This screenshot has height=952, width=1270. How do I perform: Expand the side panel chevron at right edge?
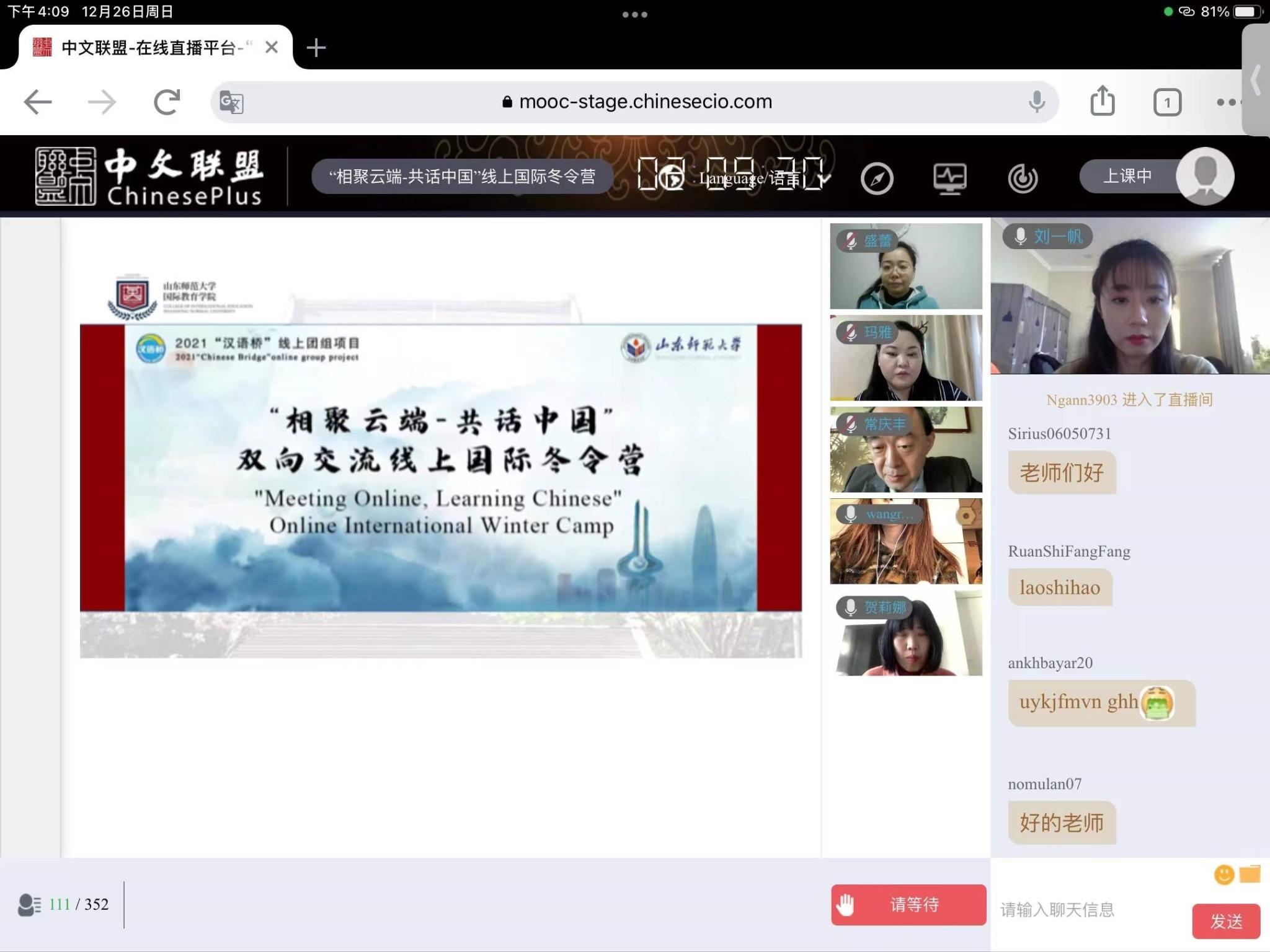1256,81
